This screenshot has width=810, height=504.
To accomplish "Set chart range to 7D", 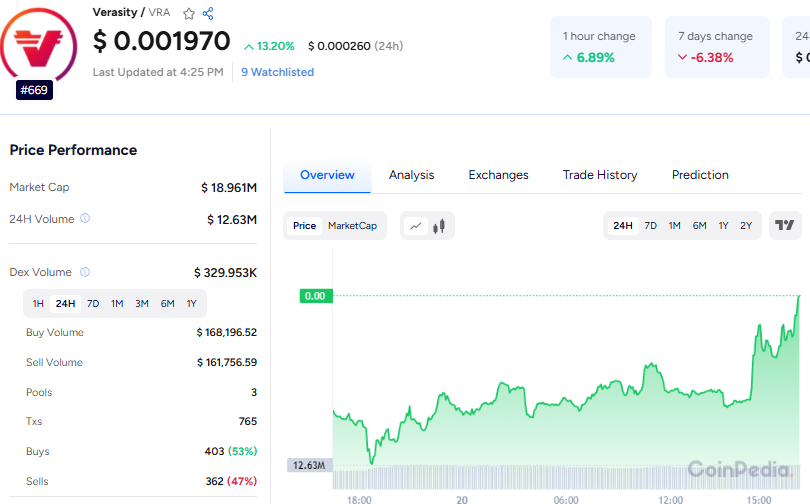I will 650,226.
